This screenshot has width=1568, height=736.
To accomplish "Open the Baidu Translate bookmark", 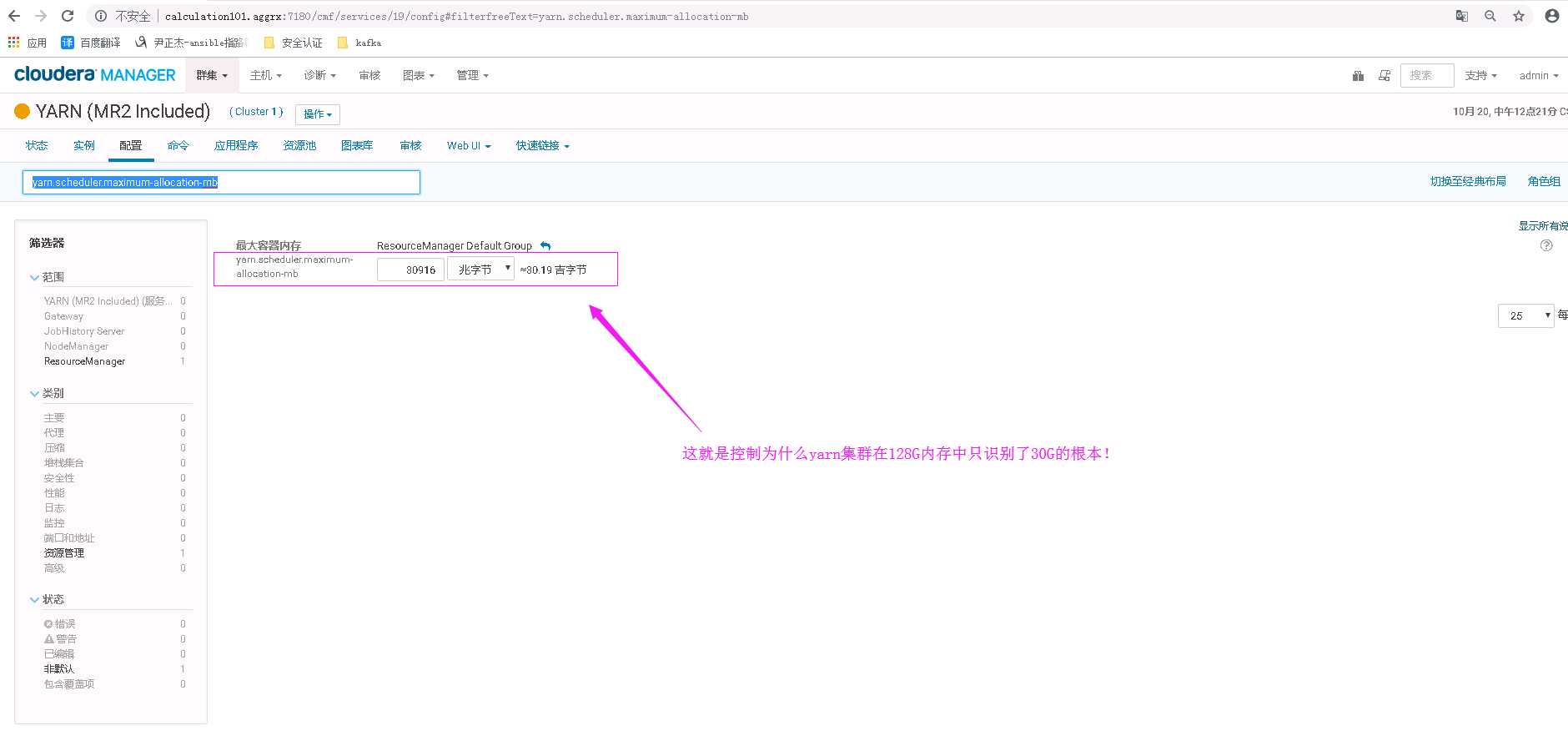I will tap(91, 43).
